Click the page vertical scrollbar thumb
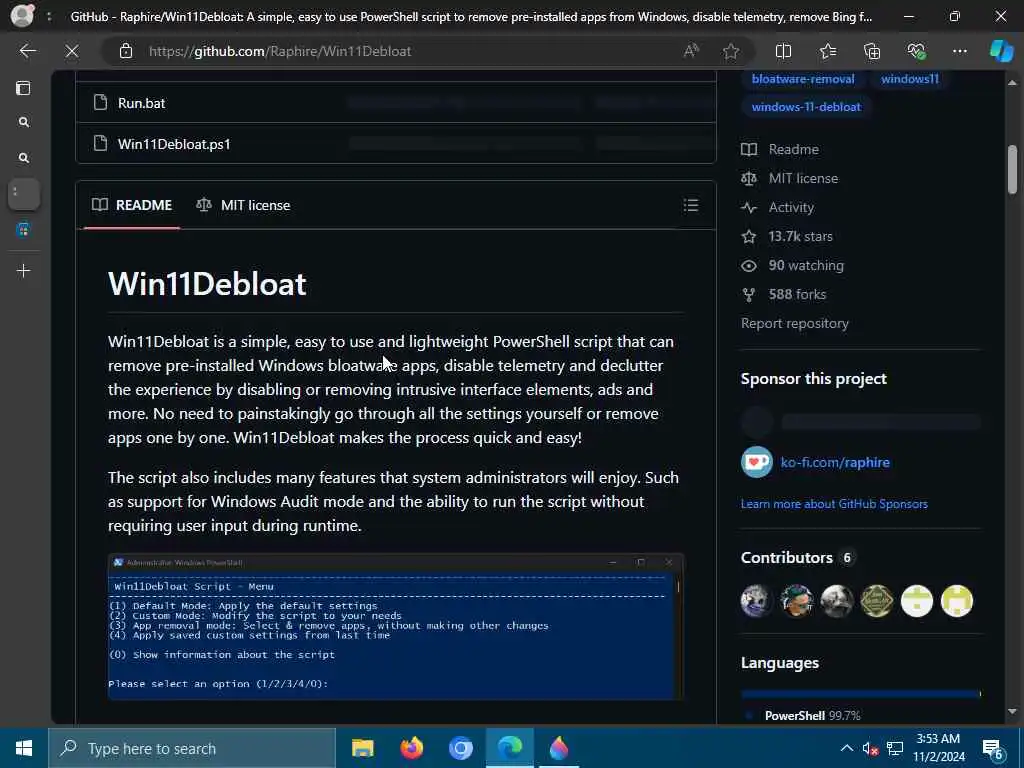This screenshot has height=768, width=1024. 1012,168
